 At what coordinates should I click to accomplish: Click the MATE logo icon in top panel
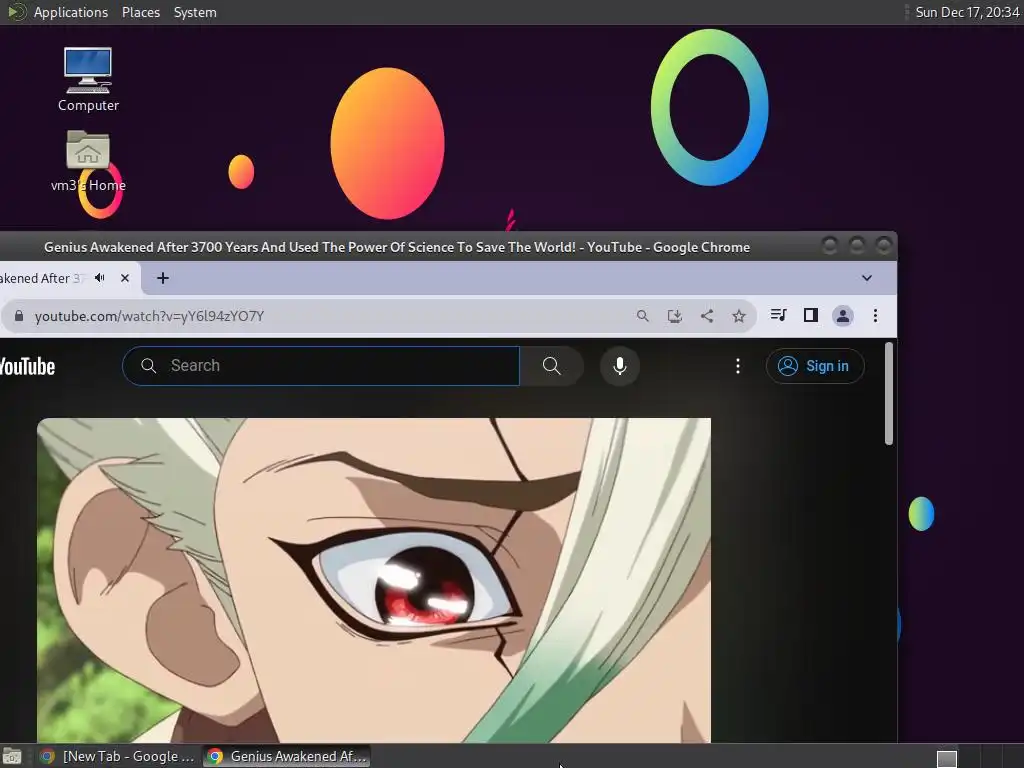[16, 12]
